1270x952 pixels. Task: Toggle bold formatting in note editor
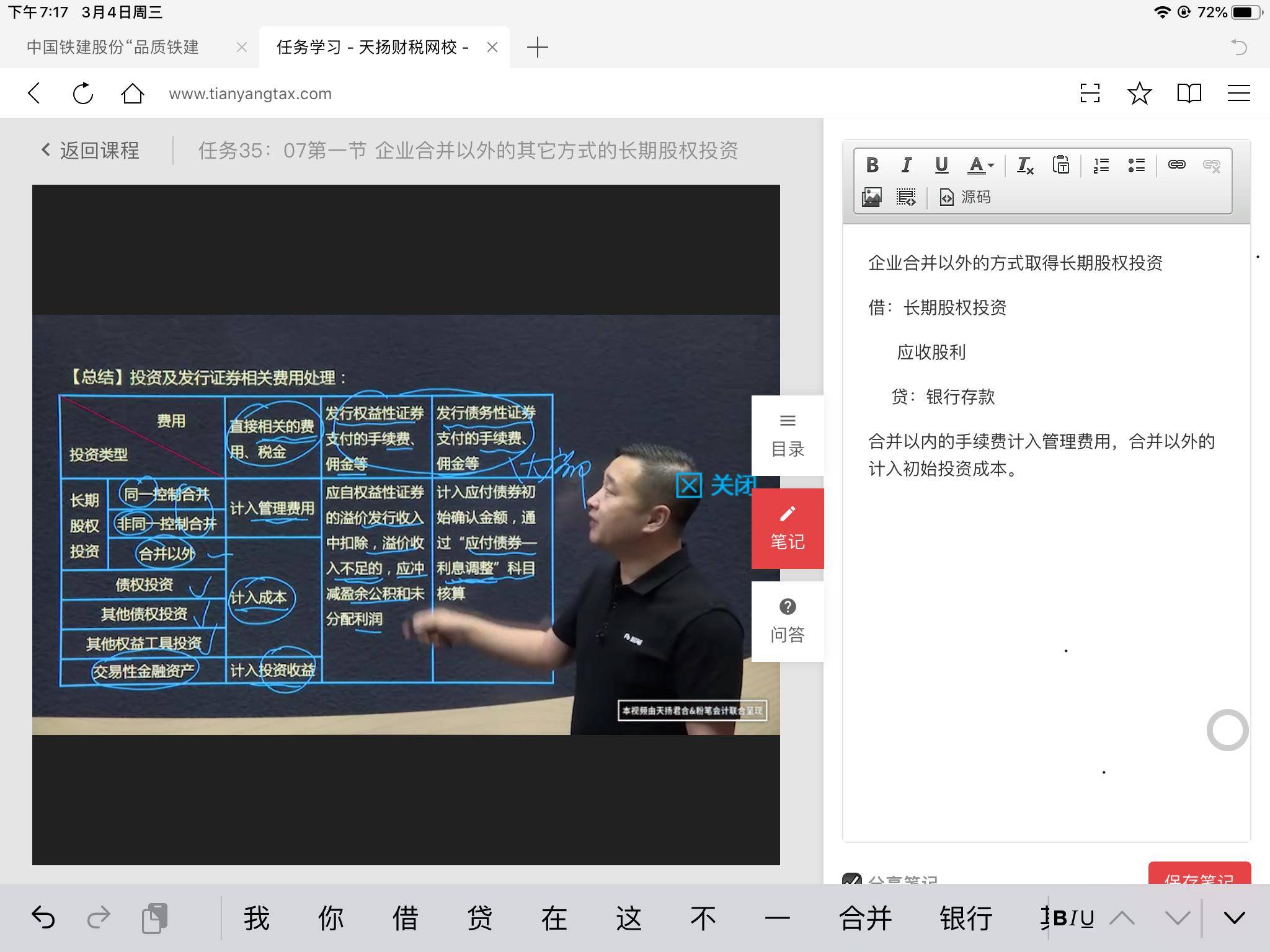pyautogui.click(x=872, y=165)
